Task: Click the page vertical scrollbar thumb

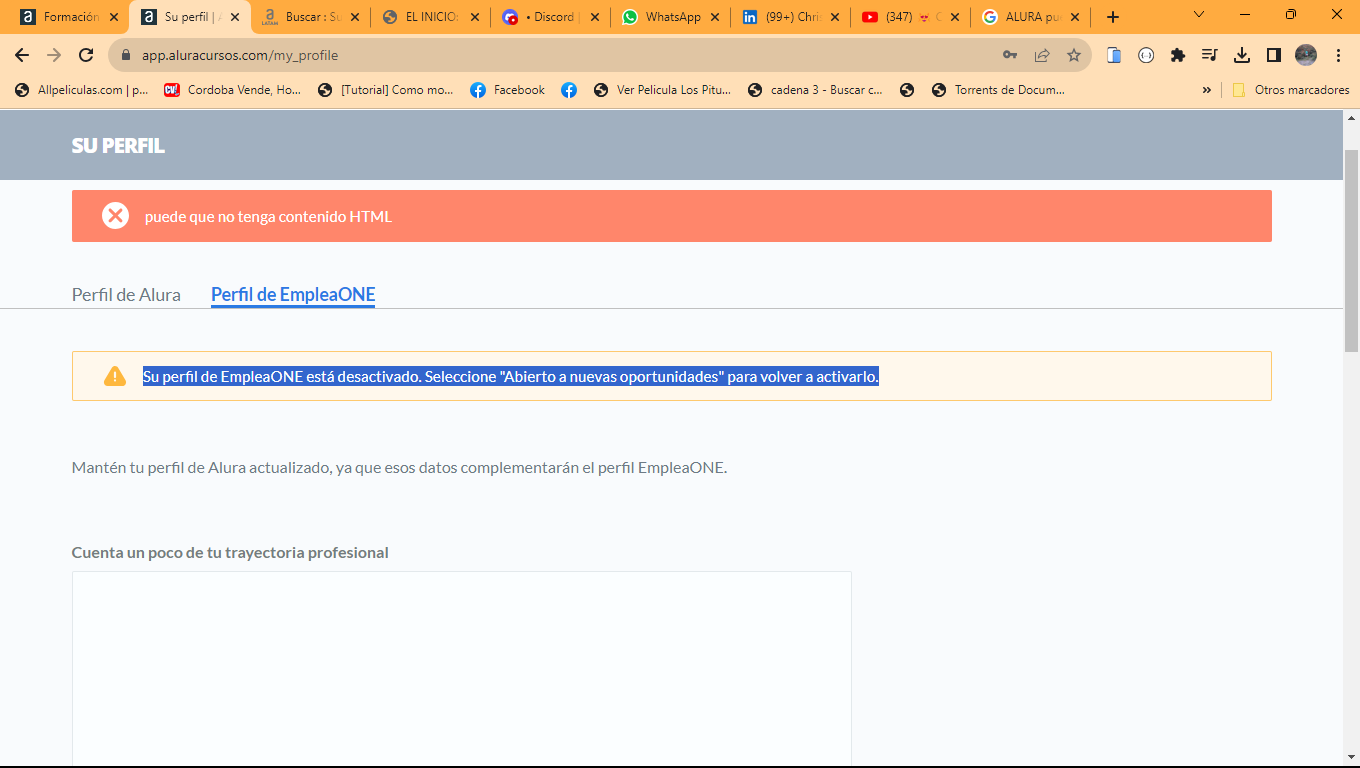Action: 1351,250
